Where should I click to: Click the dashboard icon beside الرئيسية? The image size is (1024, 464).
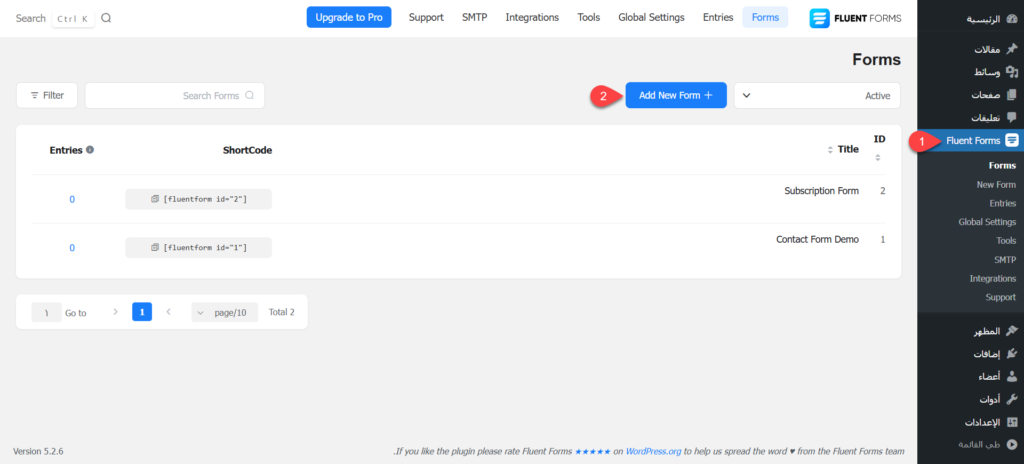[1012, 19]
